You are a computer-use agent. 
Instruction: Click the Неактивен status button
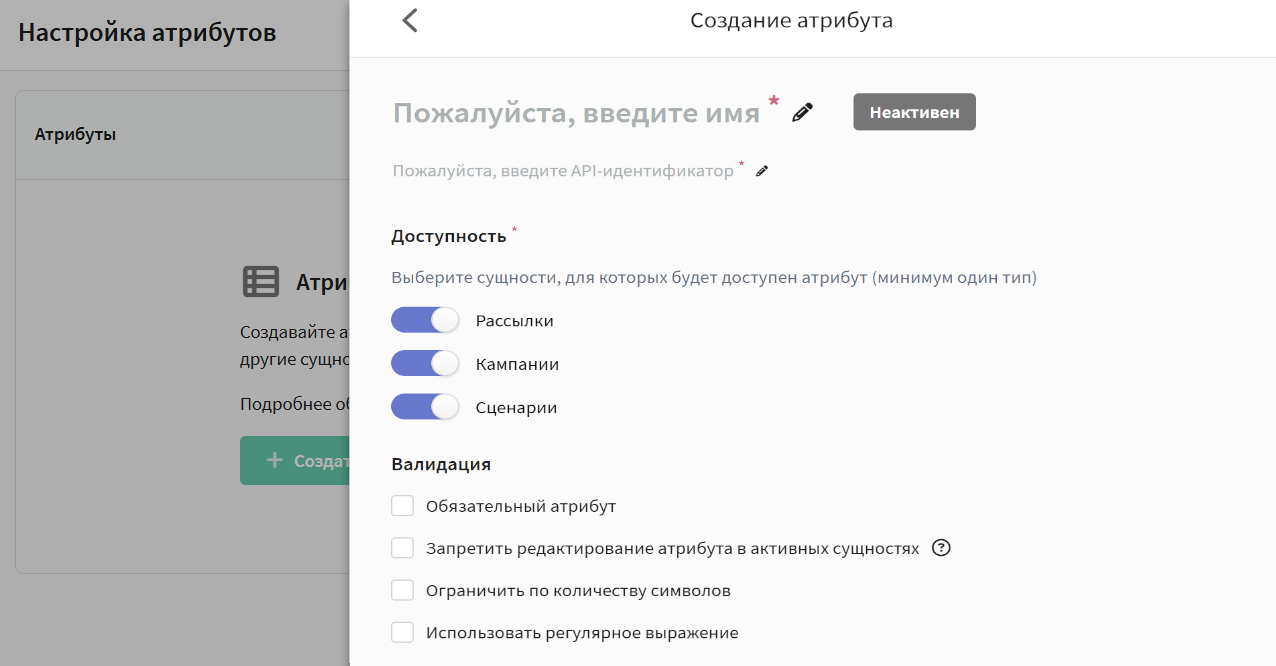(x=914, y=112)
